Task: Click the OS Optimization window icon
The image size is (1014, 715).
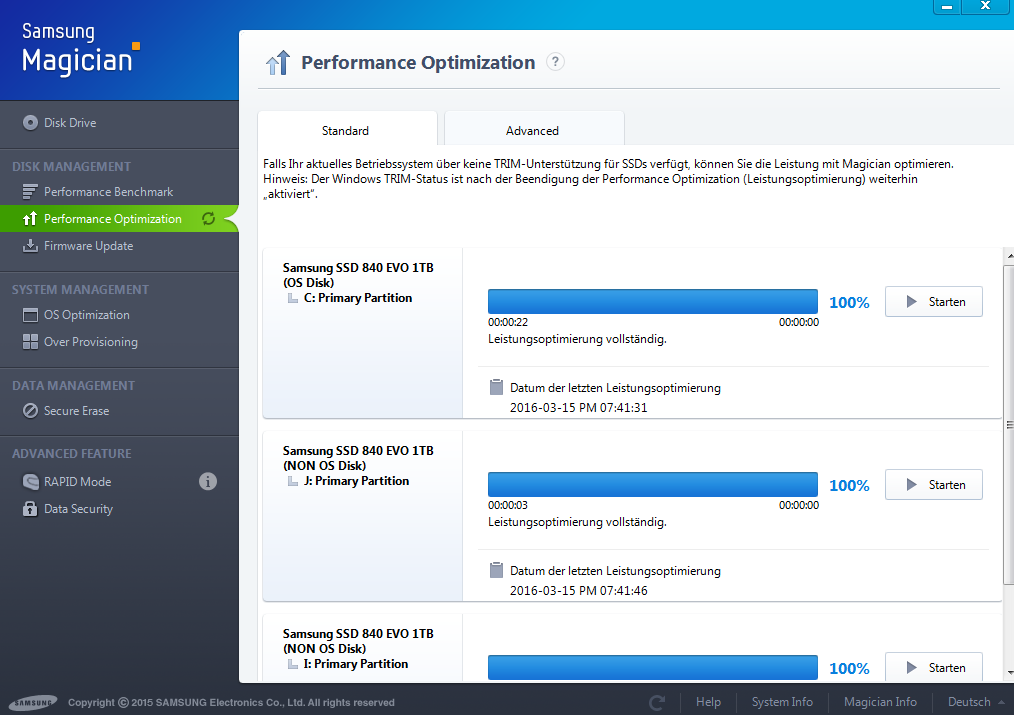Action: click(30, 315)
